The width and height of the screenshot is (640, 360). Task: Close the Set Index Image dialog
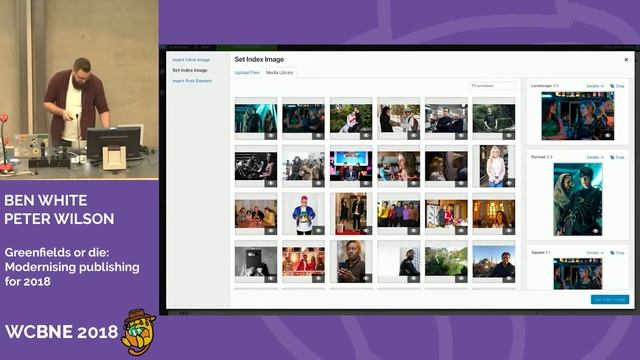point(626,60)
